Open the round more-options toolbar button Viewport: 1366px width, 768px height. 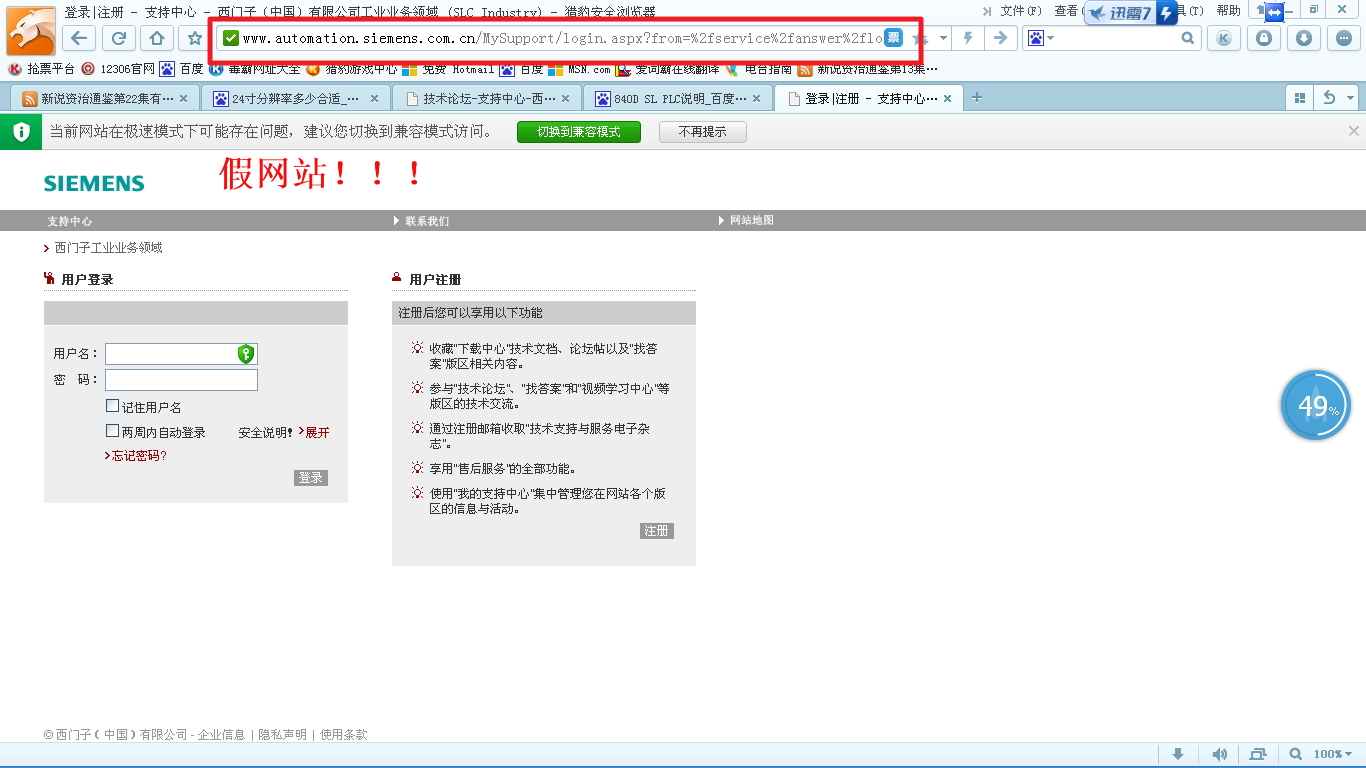click(x=1344, y=38)
